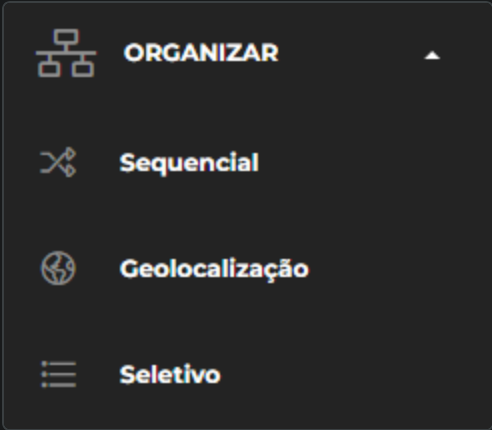The image size is (492, 430).
Task: Select the Sequencial organization mode label
Action: (189, 163)
